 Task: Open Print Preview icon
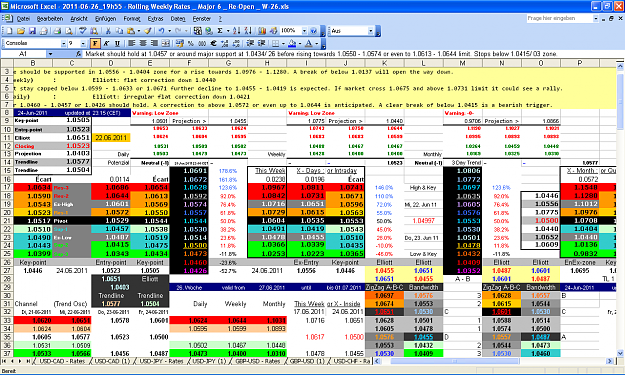tap(69, 31)
